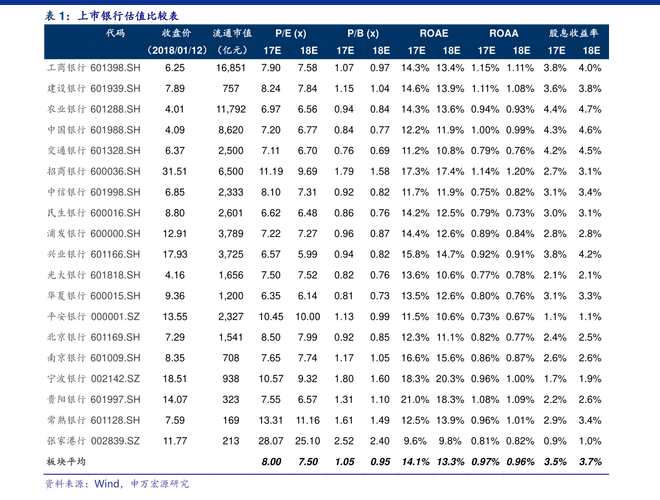Select P/E value 25.10

pos(308,441)
